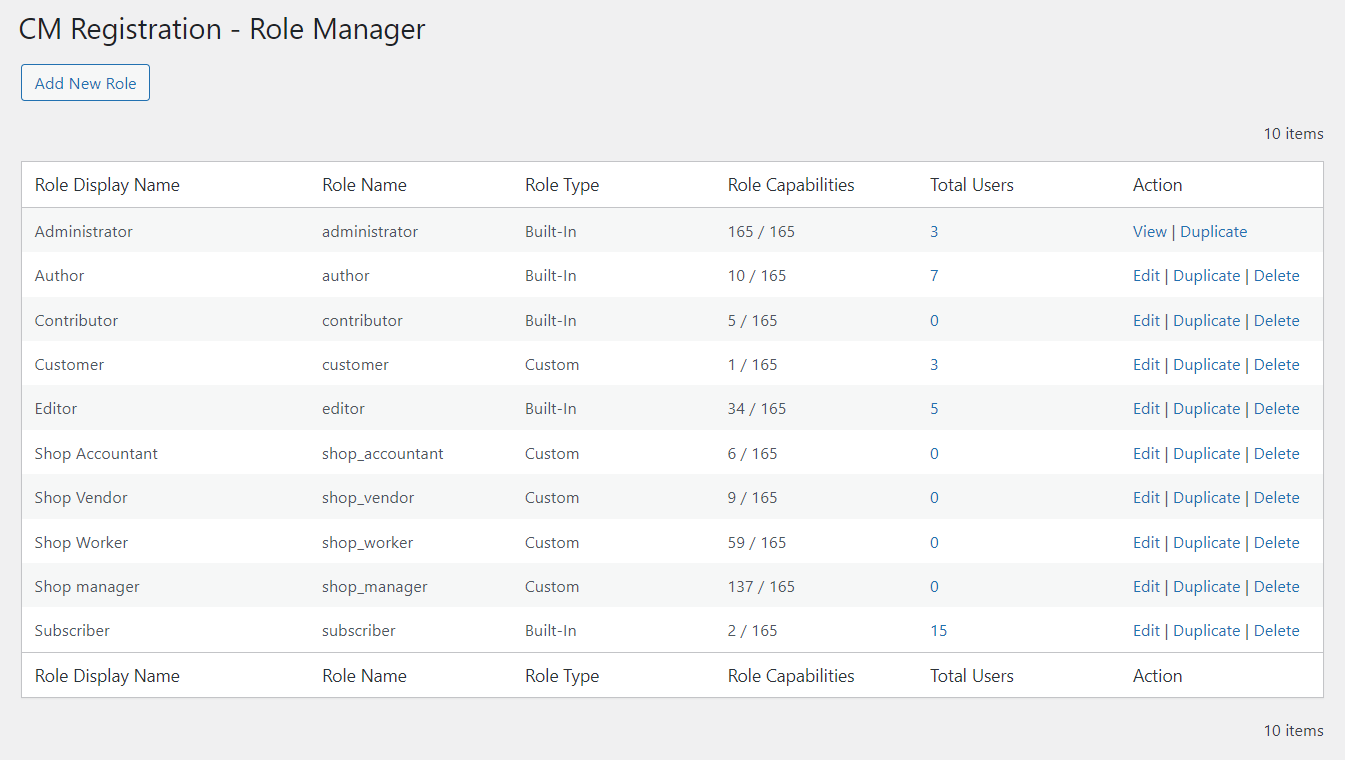Edit the Author role
1345x760 pixels.
(x=1146, y=275)
